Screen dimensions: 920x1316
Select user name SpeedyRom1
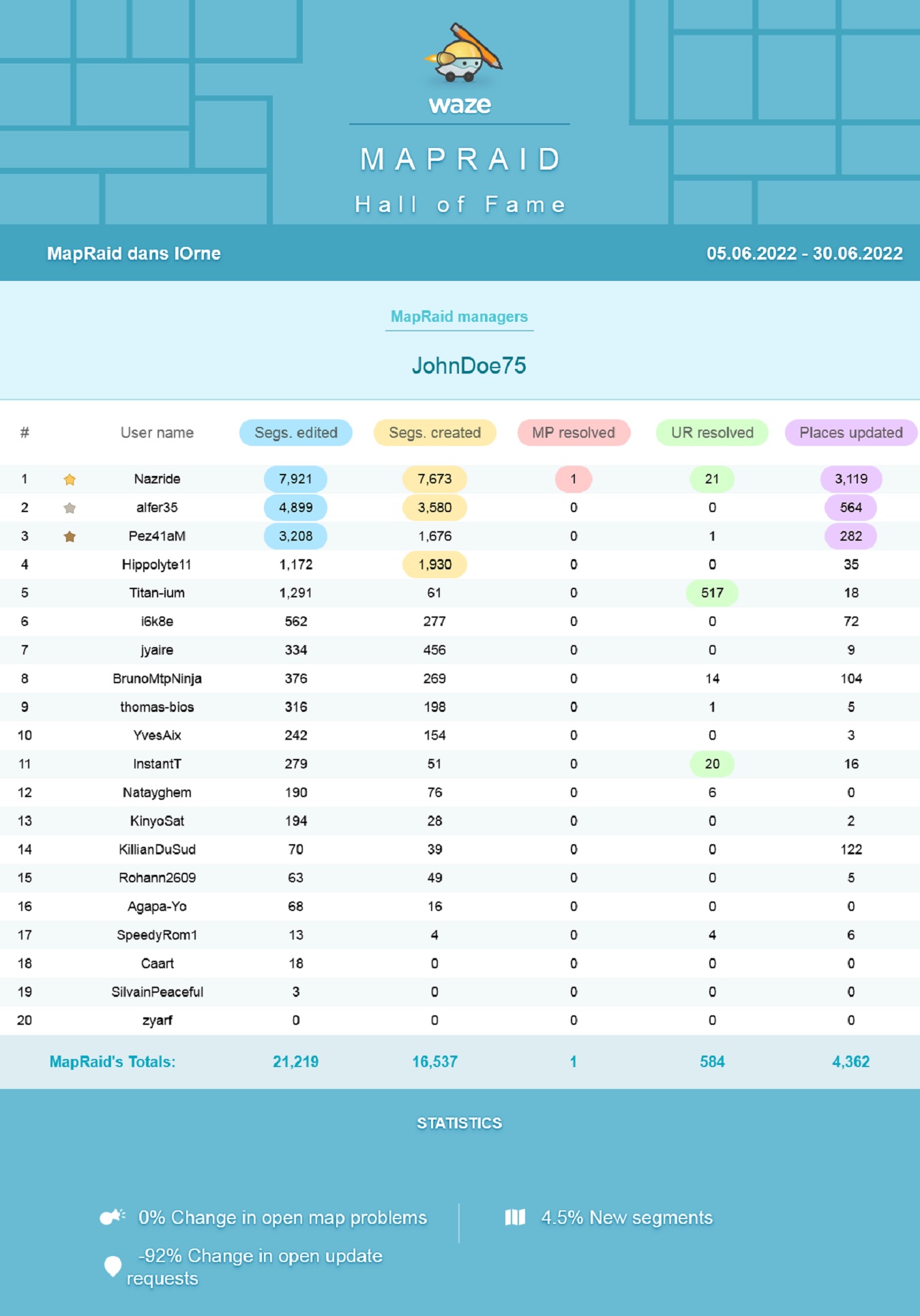pyautogui.click(x=157, y=935)
